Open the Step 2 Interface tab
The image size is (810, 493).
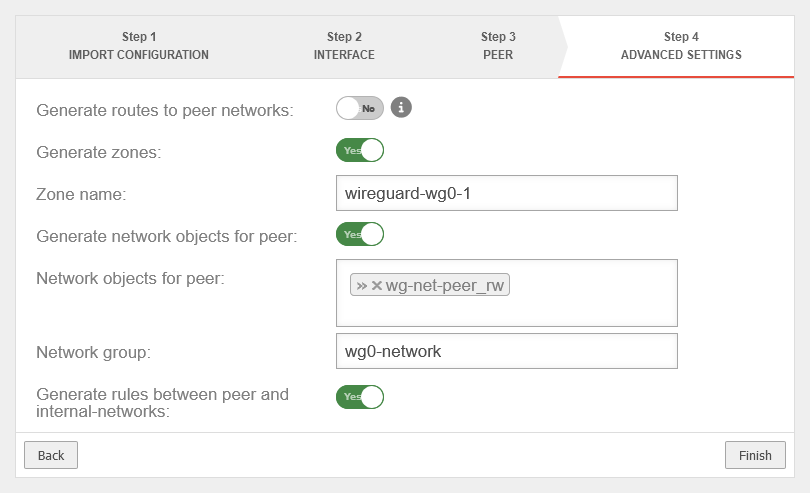(x=344, y=46)
